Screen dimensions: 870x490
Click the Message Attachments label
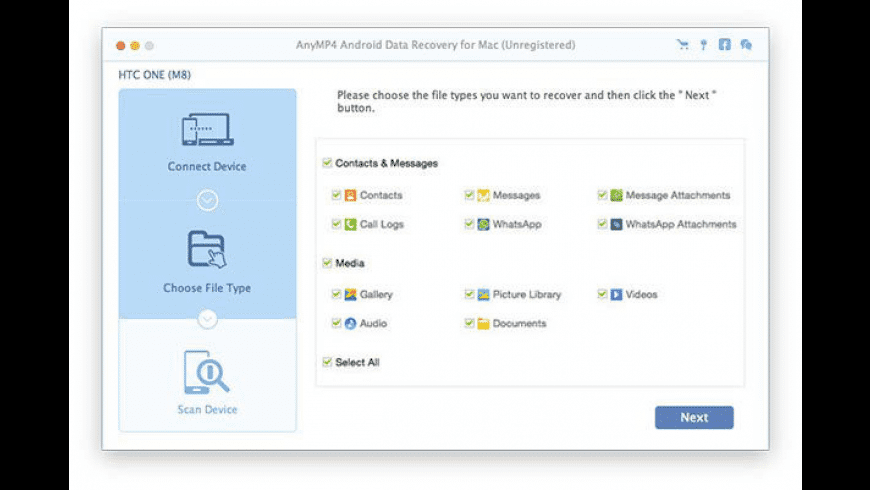(677, 195)
